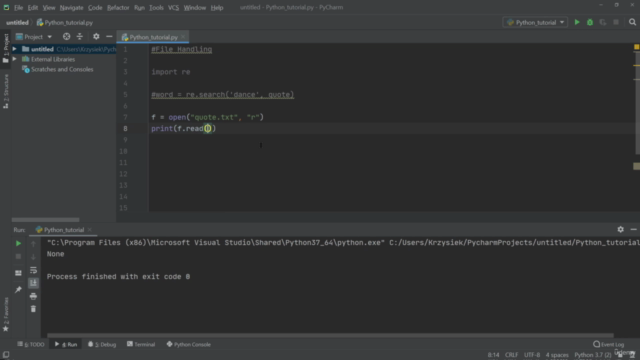Click Up the Stack Trace arrow
The height and width of the screenshot is (360, 640).
(33, 244)
